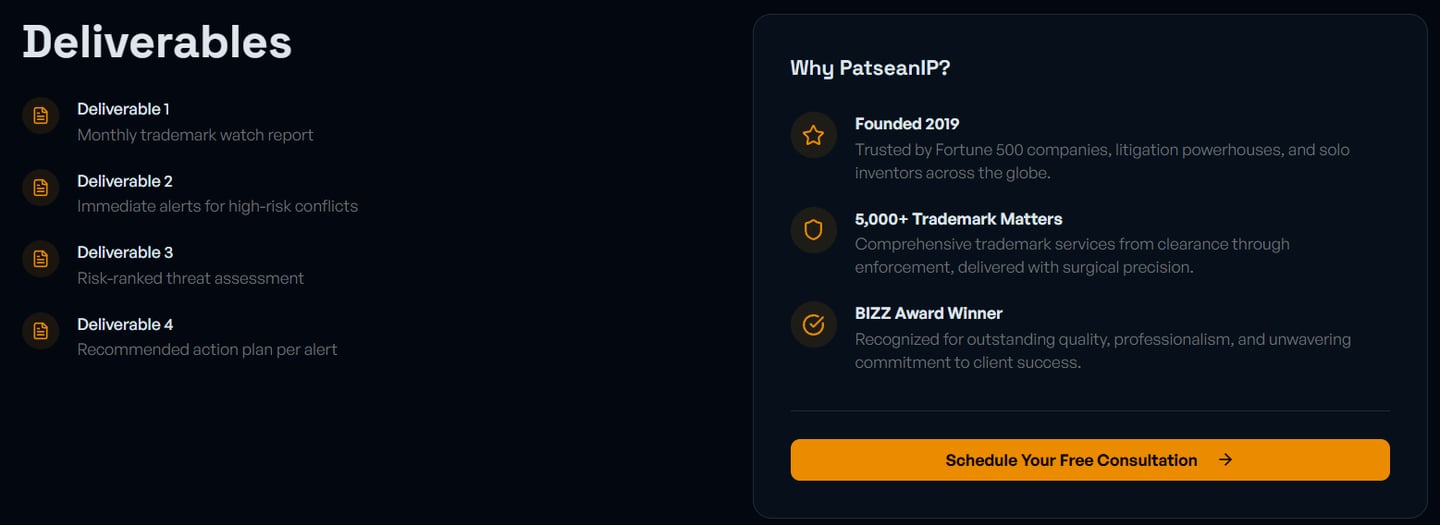Image resolution: width=1440 pixels, height=525 pixels.
Task: Click the star icon next to Founded 2019
Action: [813, 135]
